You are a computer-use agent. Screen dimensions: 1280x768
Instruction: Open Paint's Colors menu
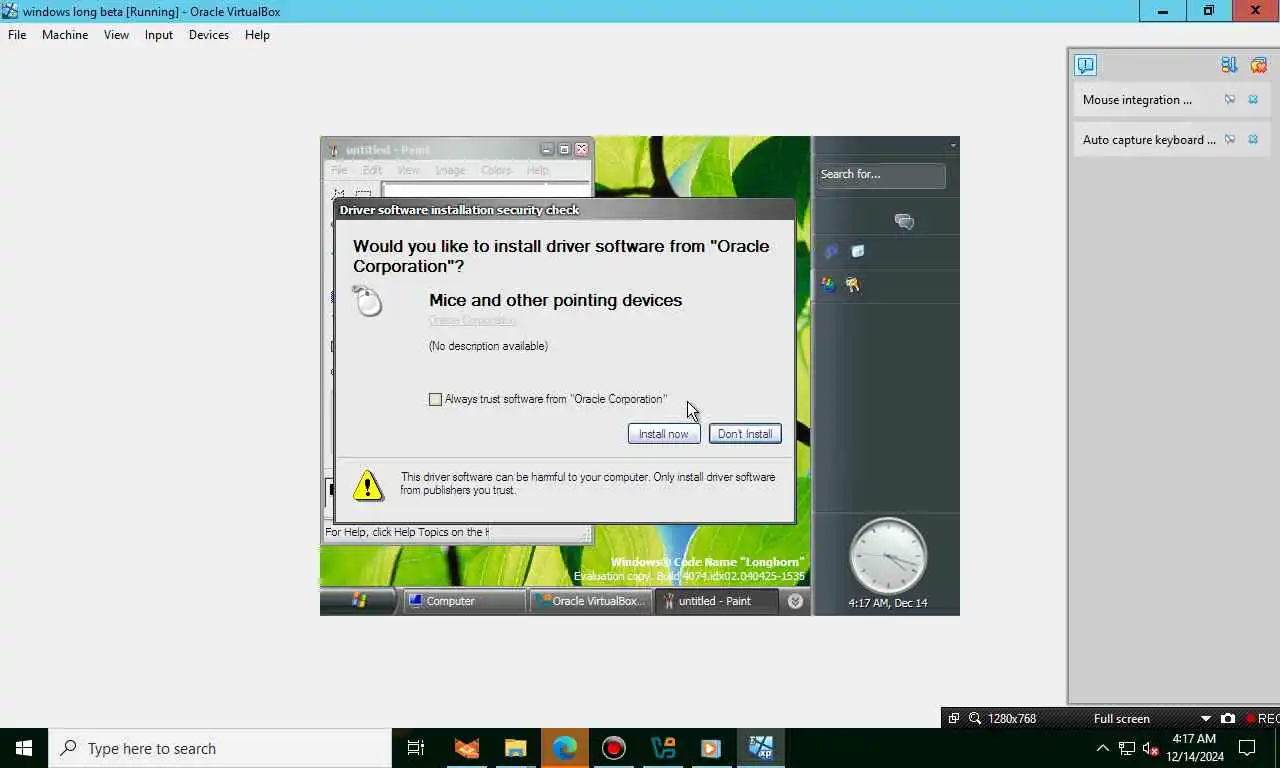tap(496, 170)
